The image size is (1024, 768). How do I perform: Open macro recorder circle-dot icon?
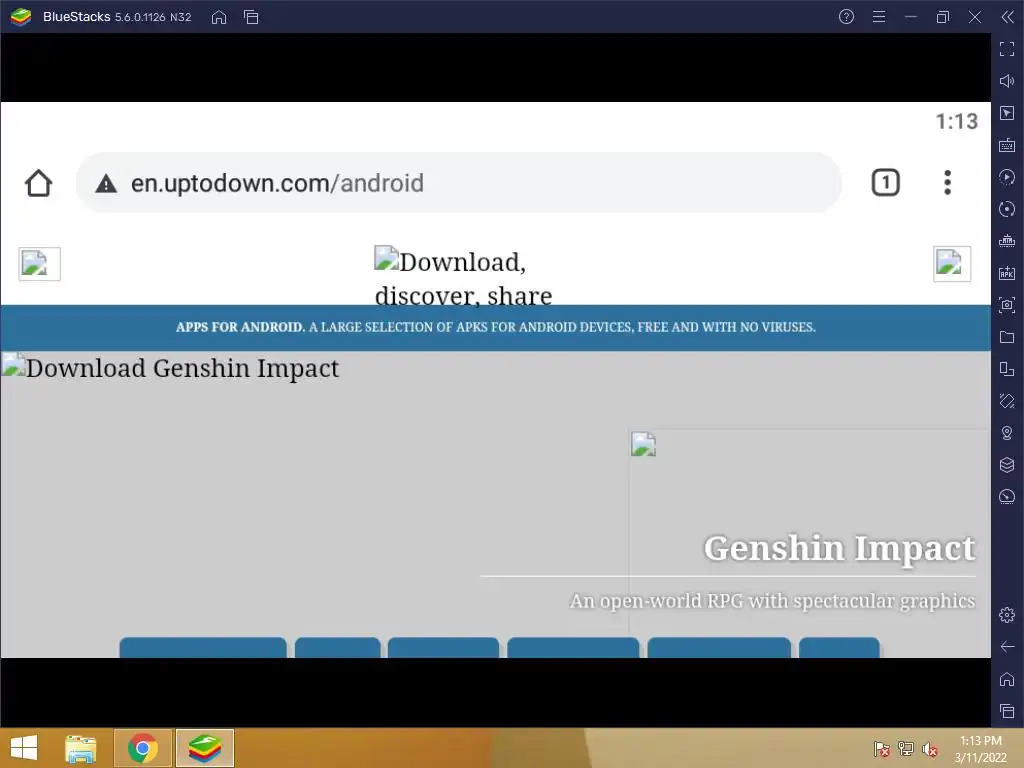[x=1006, y=209]
